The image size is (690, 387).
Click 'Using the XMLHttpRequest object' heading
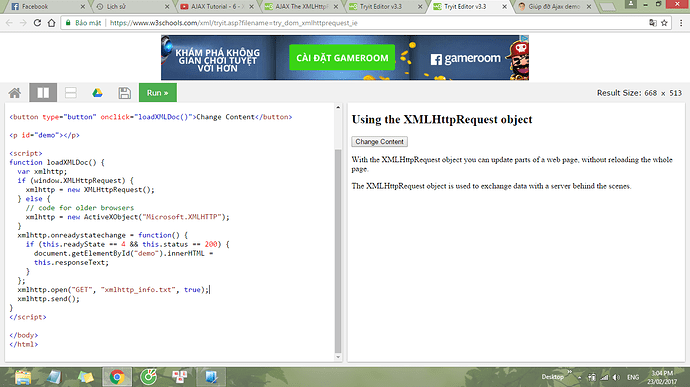pos(442,120)
